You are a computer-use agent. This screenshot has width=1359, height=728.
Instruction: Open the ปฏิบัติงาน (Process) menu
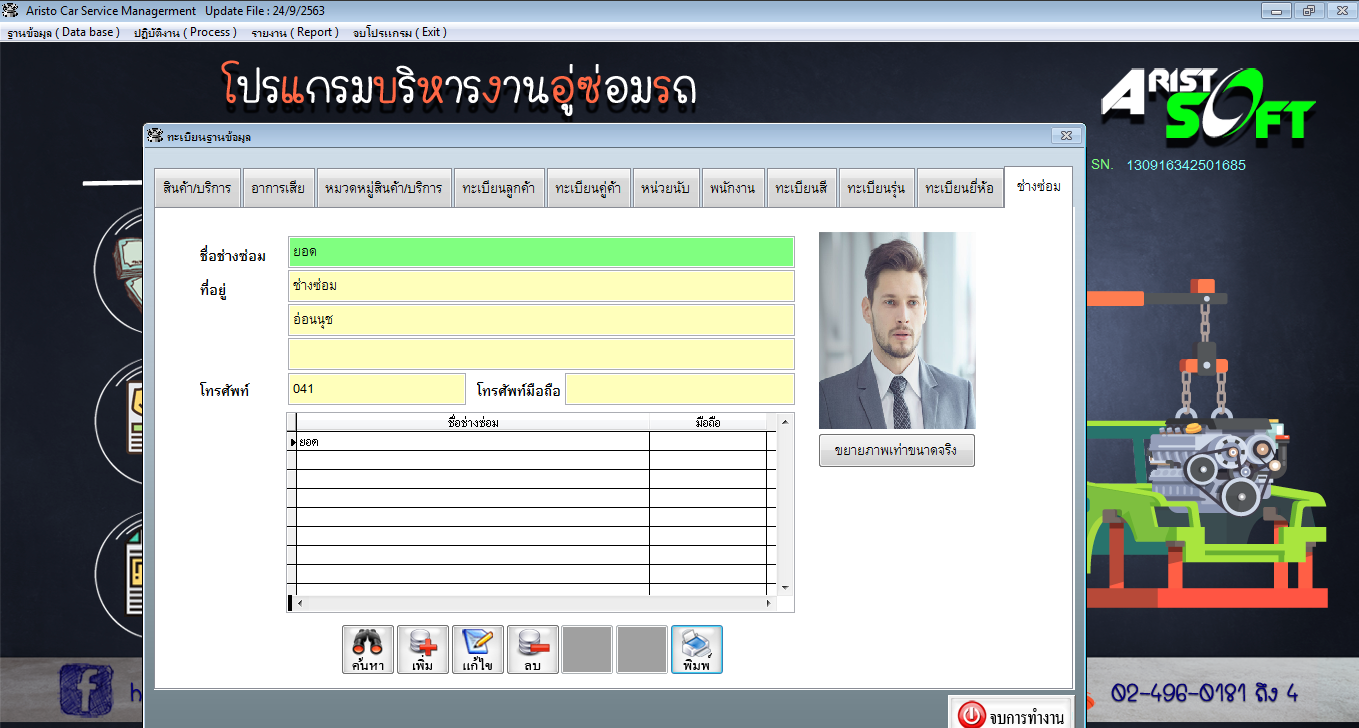tap(185, 32)
